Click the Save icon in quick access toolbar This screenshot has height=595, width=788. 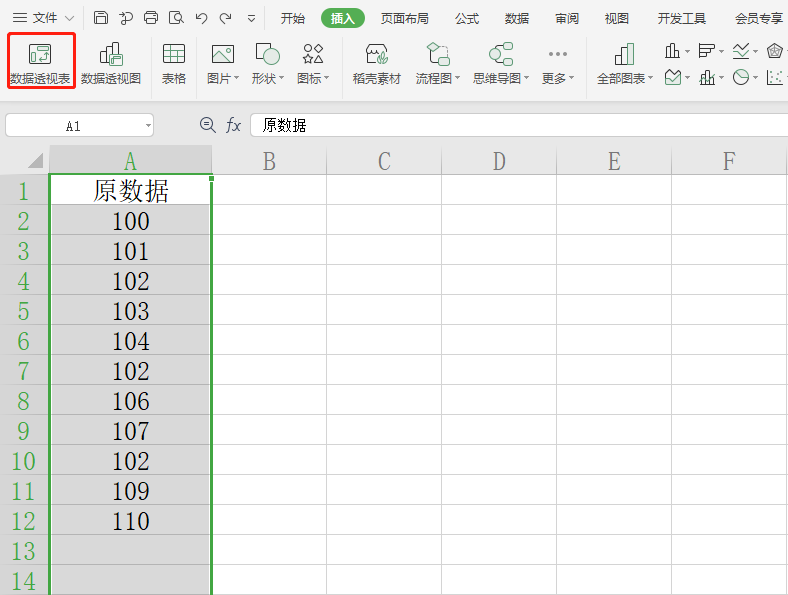tap(101, 18)
